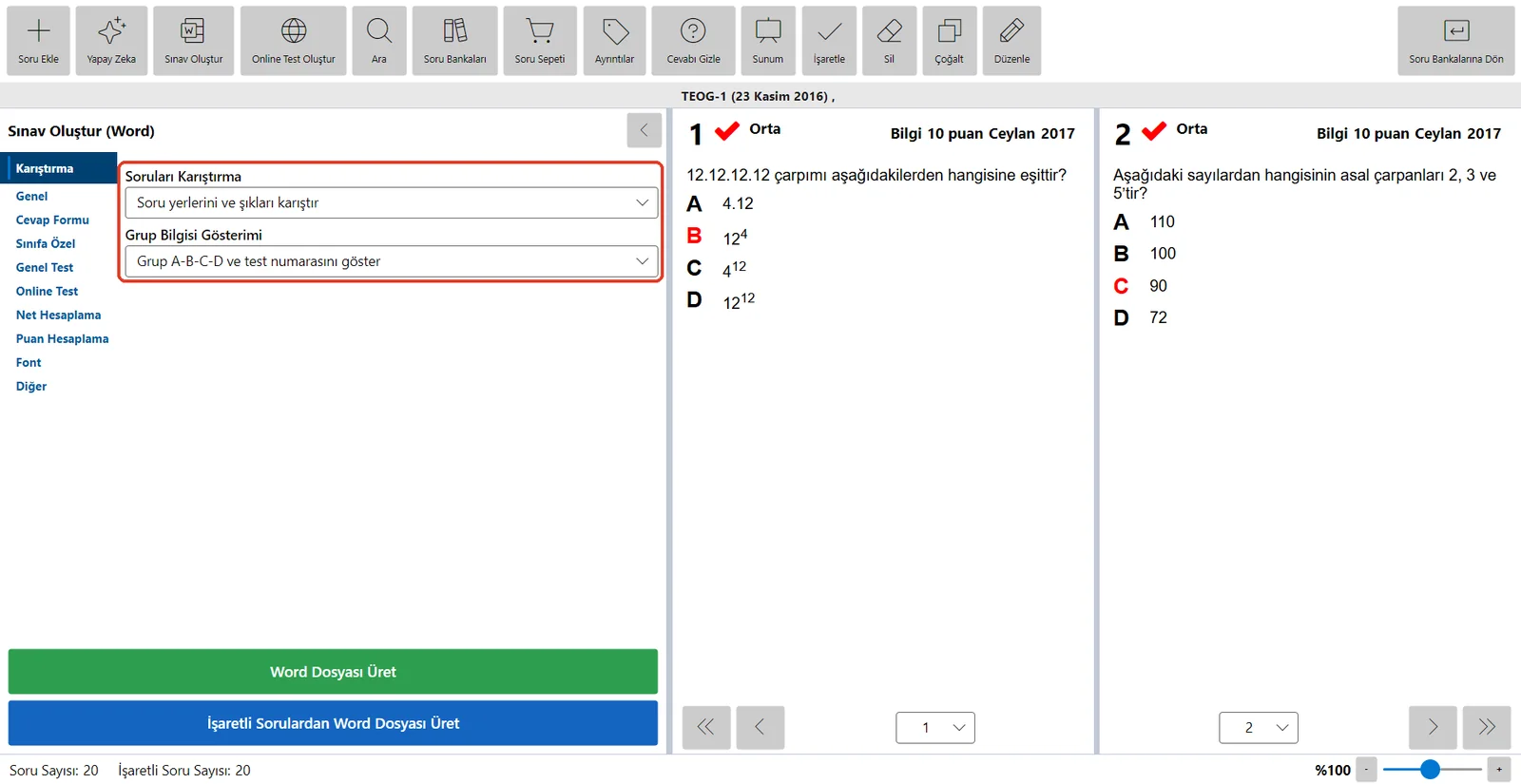Click the green Word Dosyası Üret button
This screenshot has height=784, width=1521.
coord(333,672)
